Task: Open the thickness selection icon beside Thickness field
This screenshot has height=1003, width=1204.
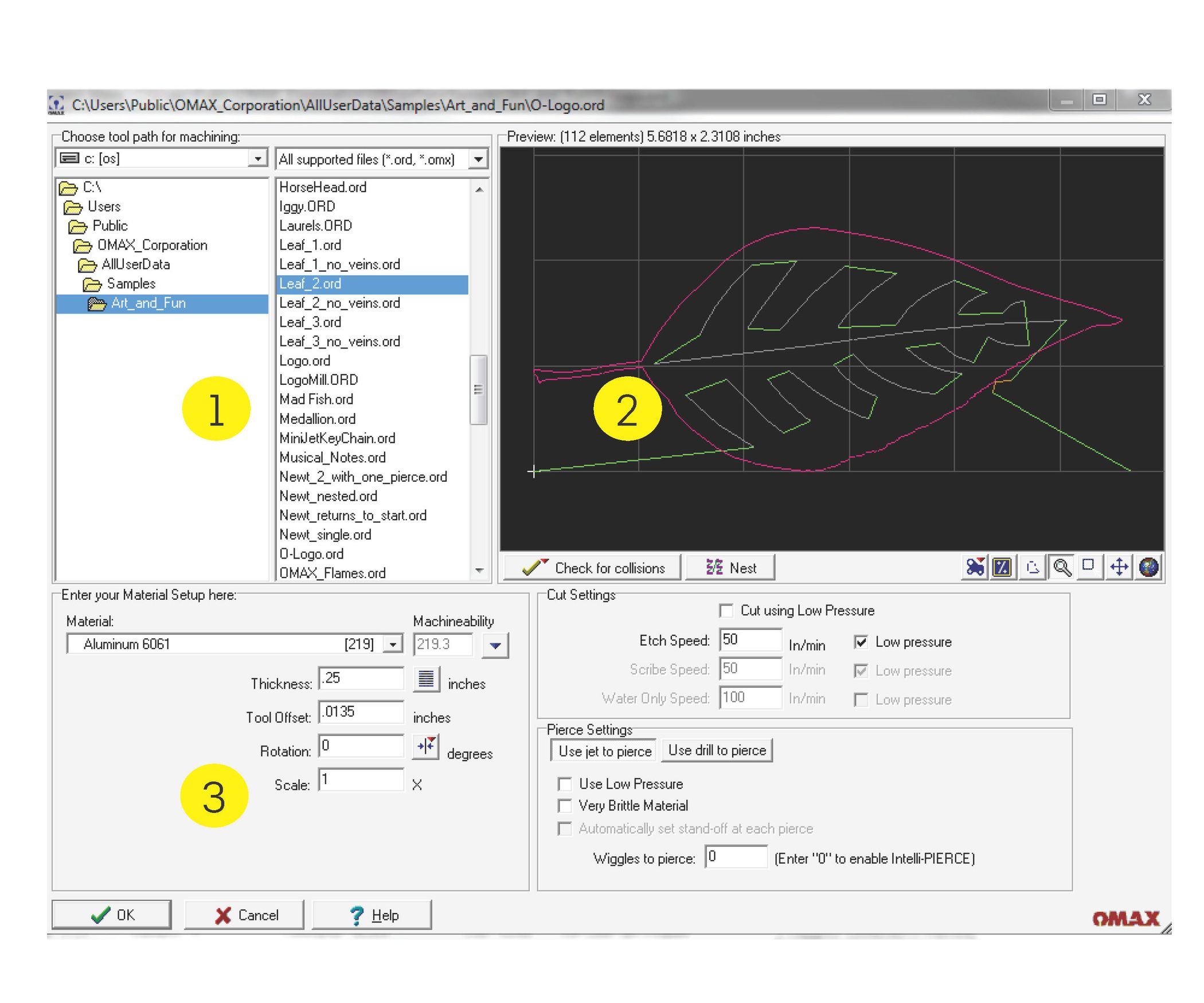Action: (427, 680)
